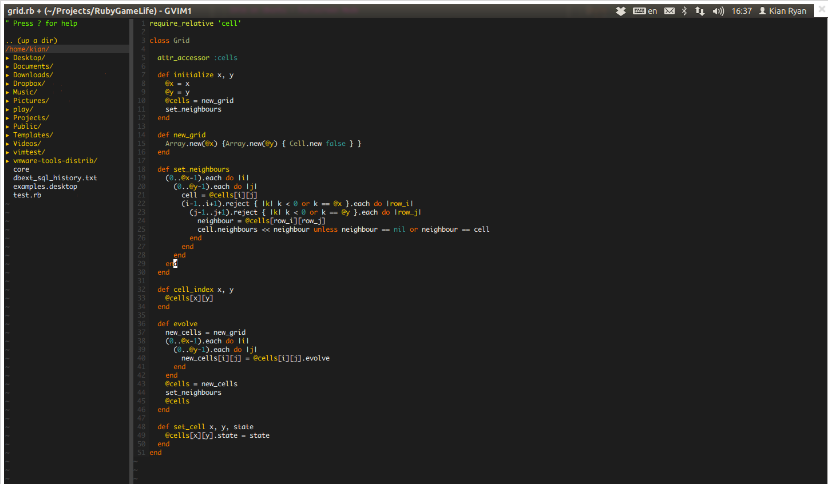Viewport: 828px width, 484px height.
Task: Click the 'def cell_index x, y' line
Action: pyautogui.click(x=195, y=289)
